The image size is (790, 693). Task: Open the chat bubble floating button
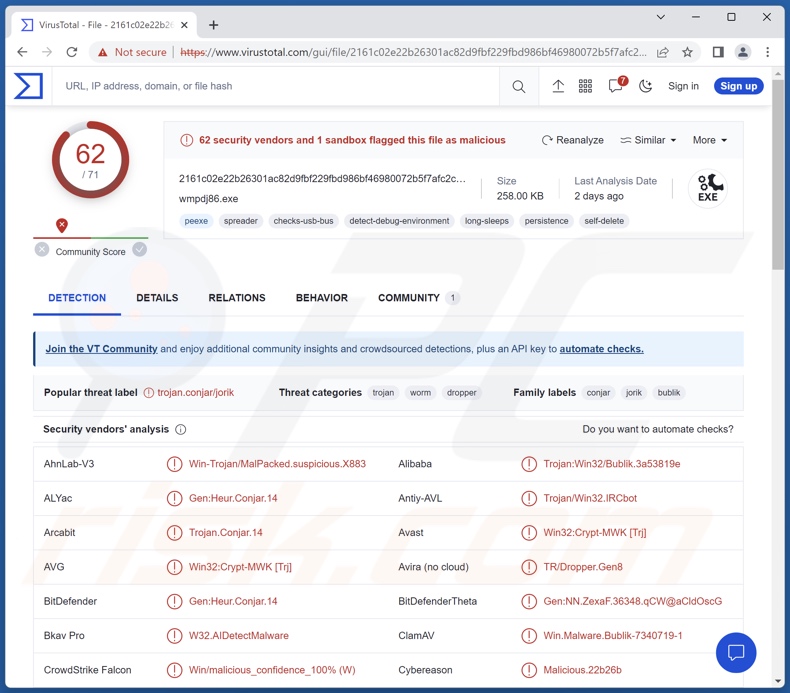(736, 653)
